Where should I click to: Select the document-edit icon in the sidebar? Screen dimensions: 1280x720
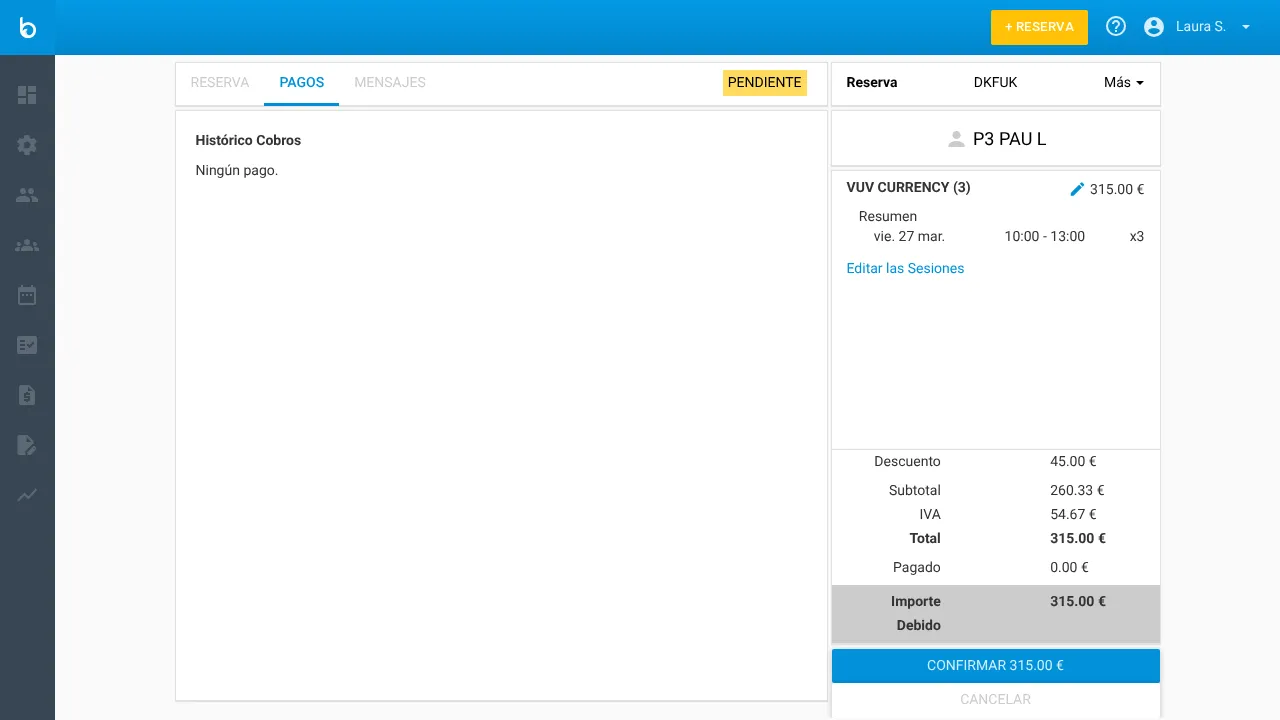coord(28,445)
